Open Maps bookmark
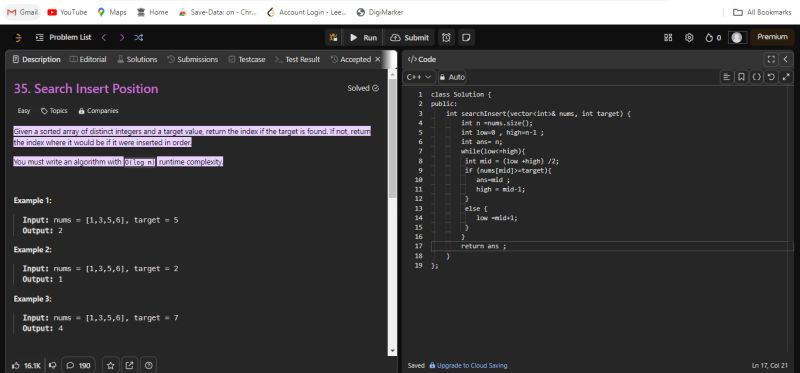This screenshot has width=800, height=373. pyautogui.click(x=112, y=12)
